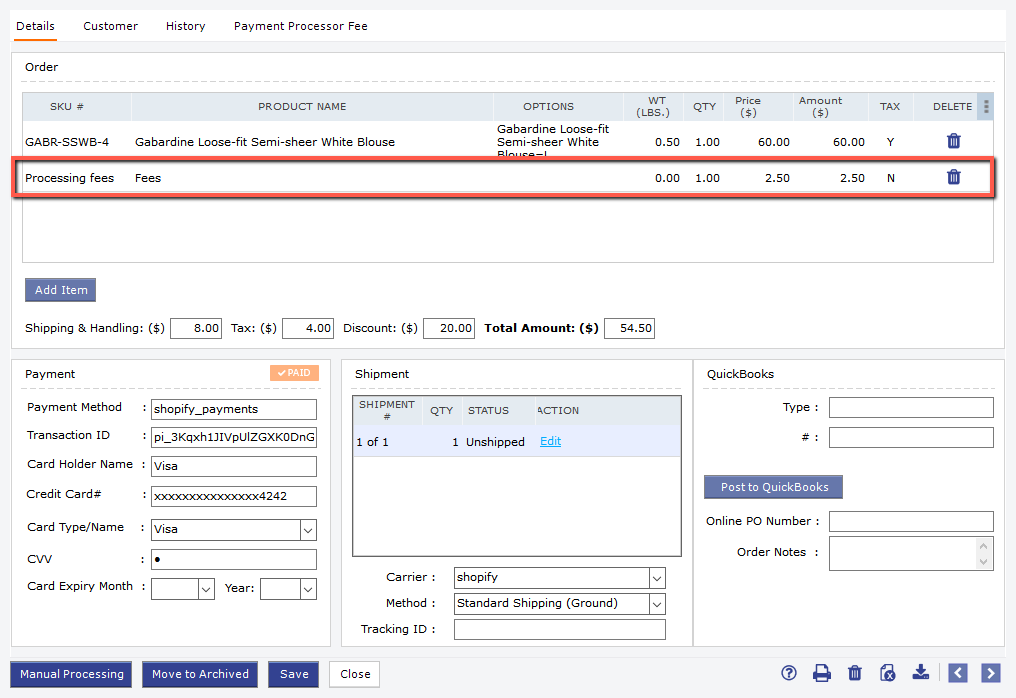Open the Customer tab
Screen dimensions: 1016x698
tap(110, 26)
